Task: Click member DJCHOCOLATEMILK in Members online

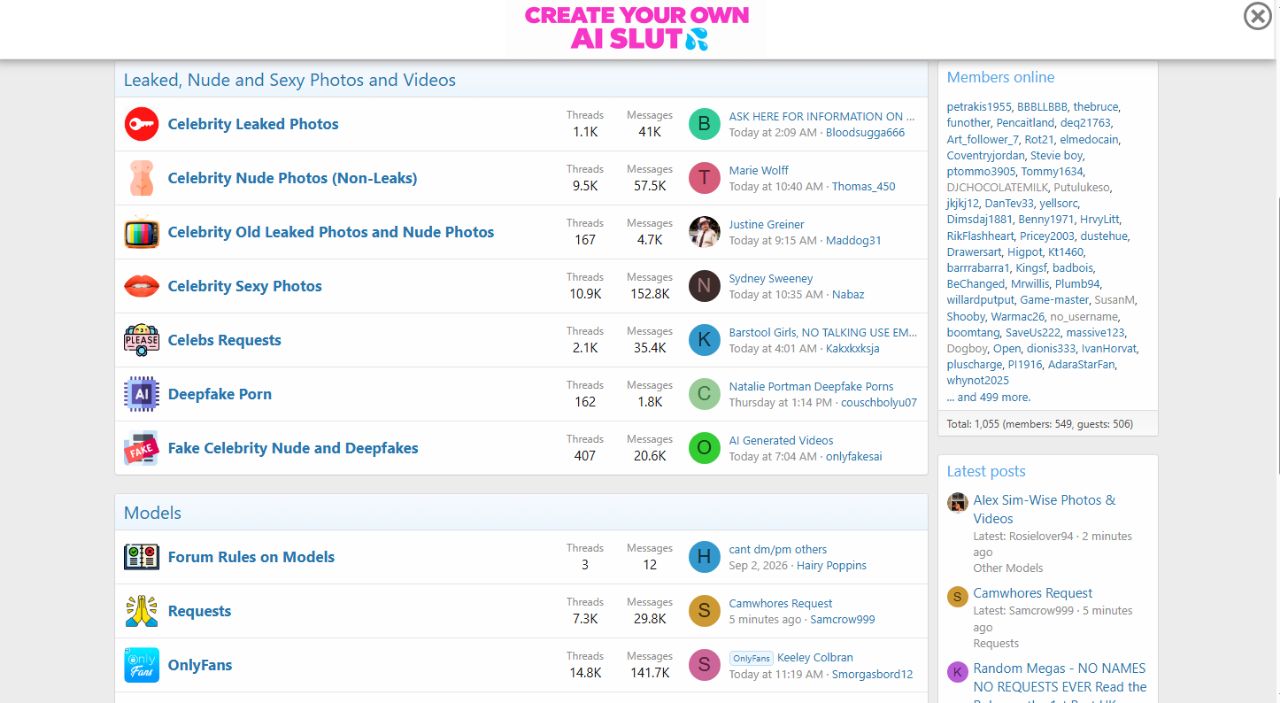Action: coord(996,187)
